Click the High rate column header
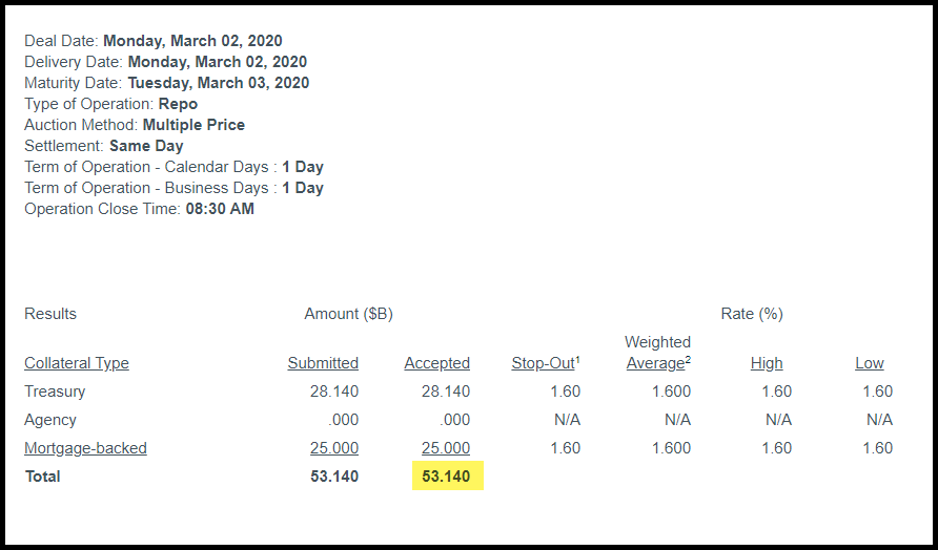The width and height of the screenshot is (938, 550). (767, 363)
